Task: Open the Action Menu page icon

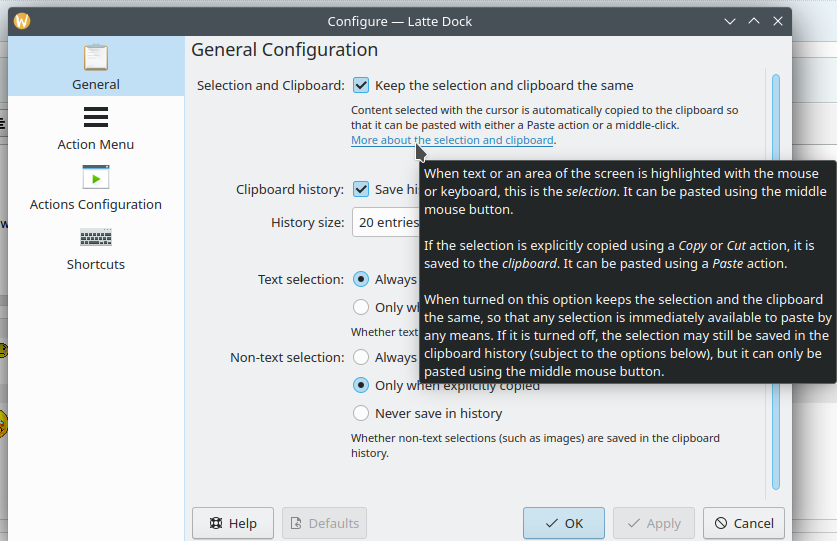Action: pos(96,118)
